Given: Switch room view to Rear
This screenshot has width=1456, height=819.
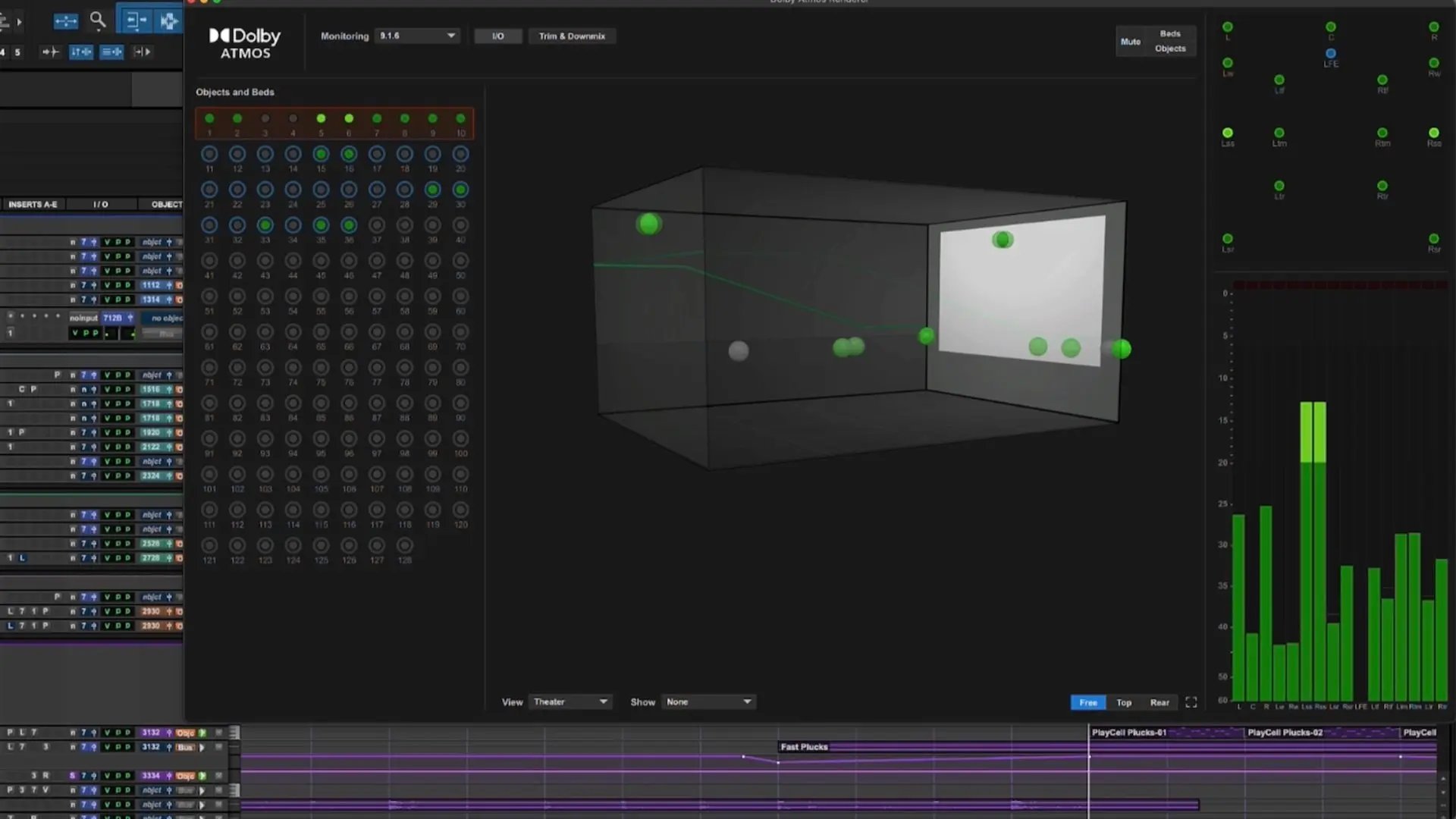Looking at the screenshot, I should pos(1159,702).
